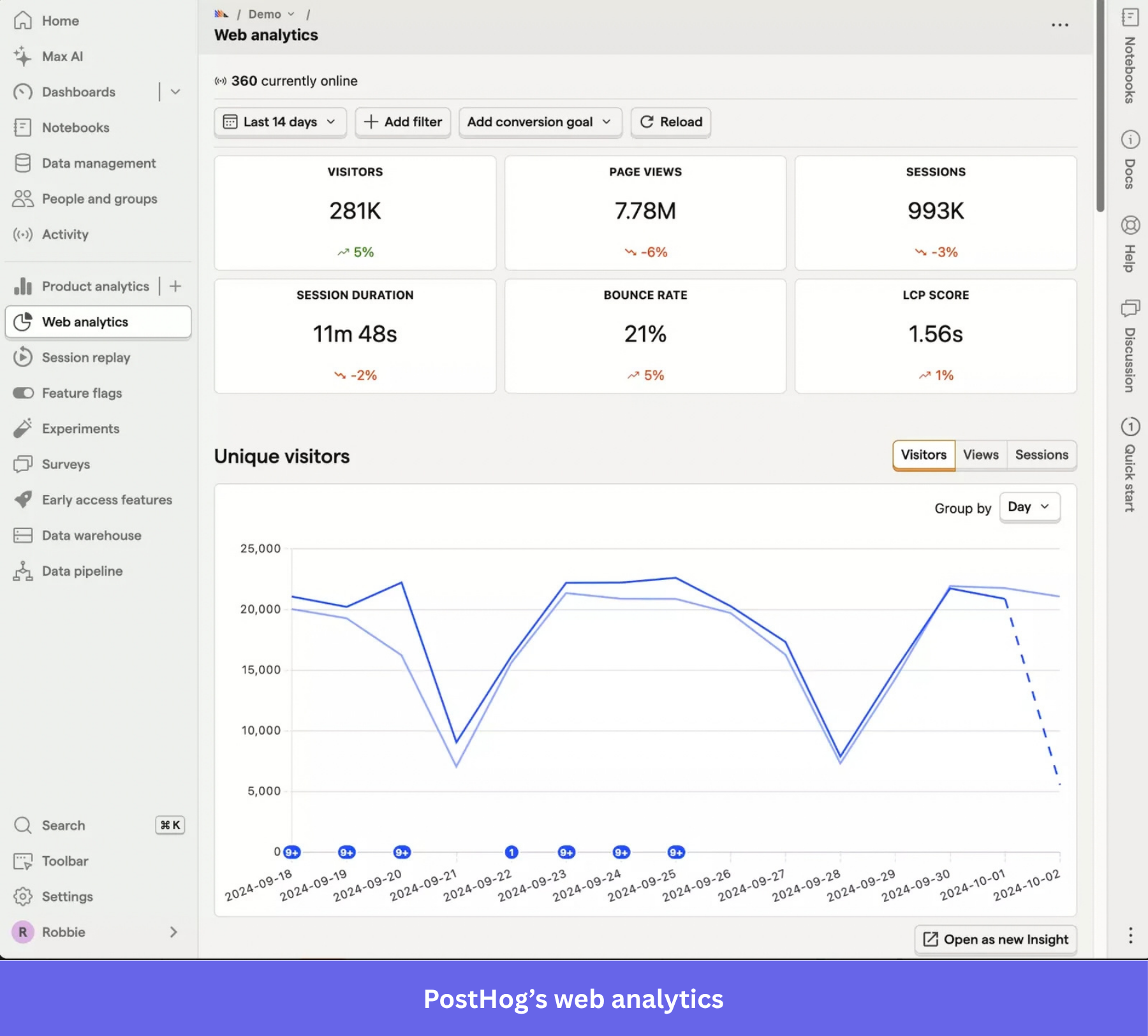
Task: Add a new Product analytics insight
Action: pyautogui.click(x=175, y=287)
